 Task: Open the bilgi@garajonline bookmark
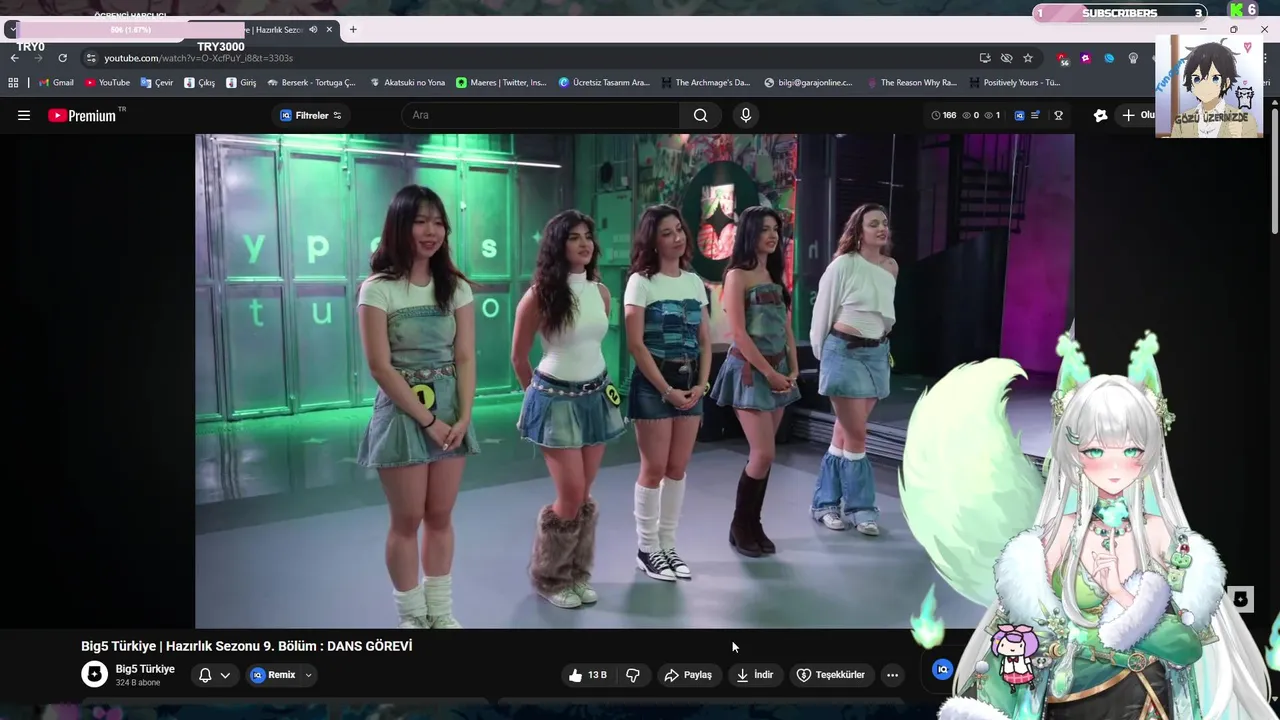click(809, 83)
